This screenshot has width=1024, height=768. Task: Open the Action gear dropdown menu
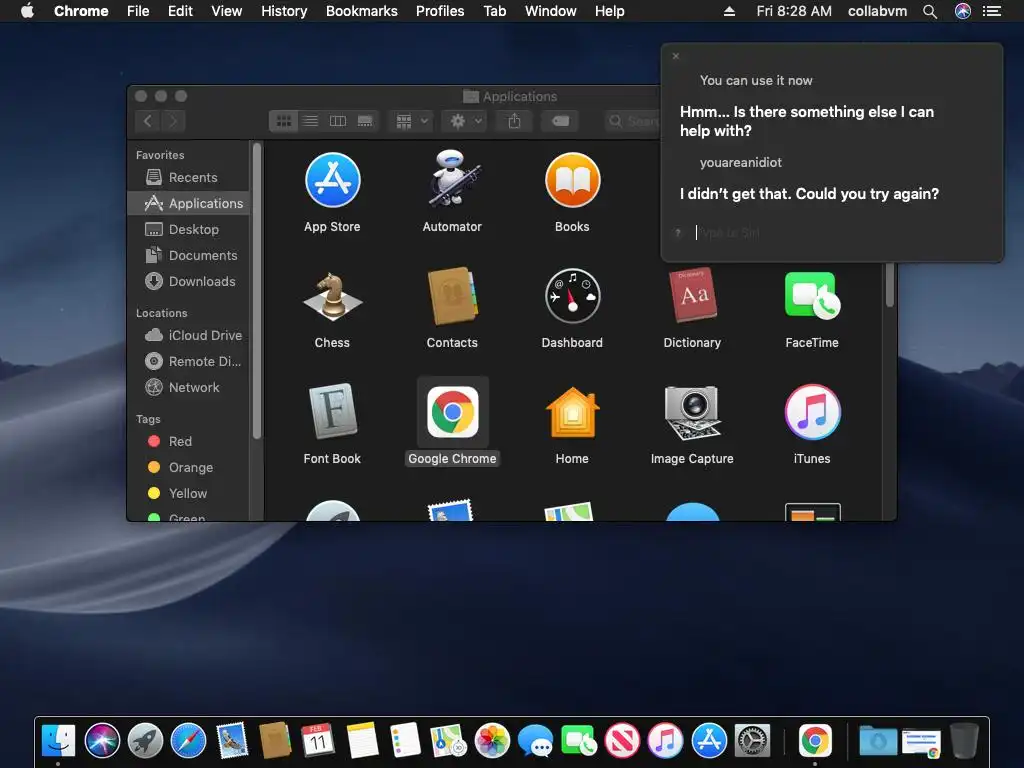click(465, 121)
